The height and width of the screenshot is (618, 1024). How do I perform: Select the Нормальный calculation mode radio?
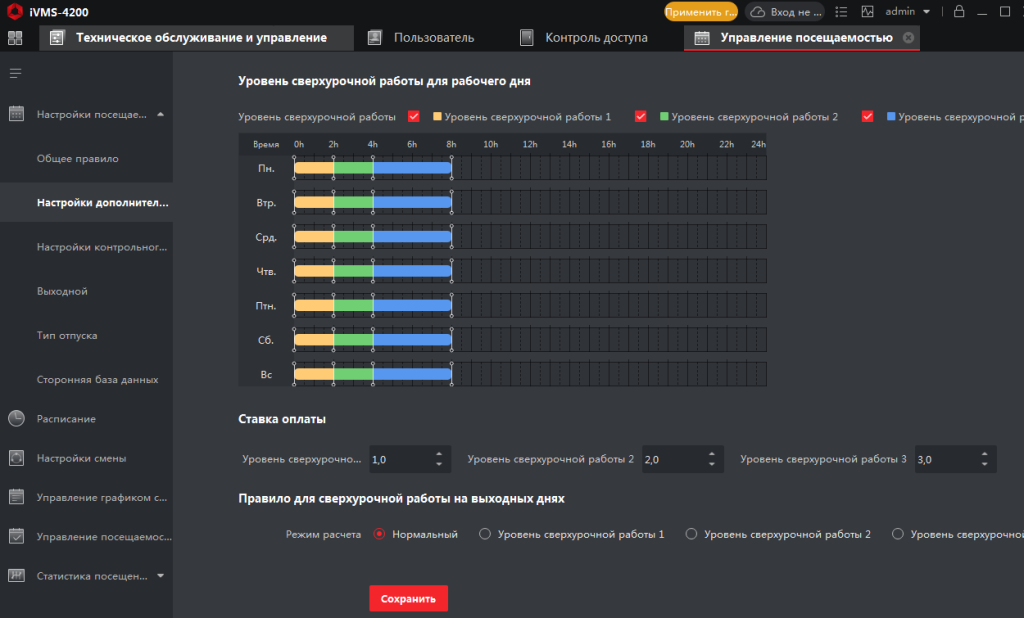(x=380, y=534)
